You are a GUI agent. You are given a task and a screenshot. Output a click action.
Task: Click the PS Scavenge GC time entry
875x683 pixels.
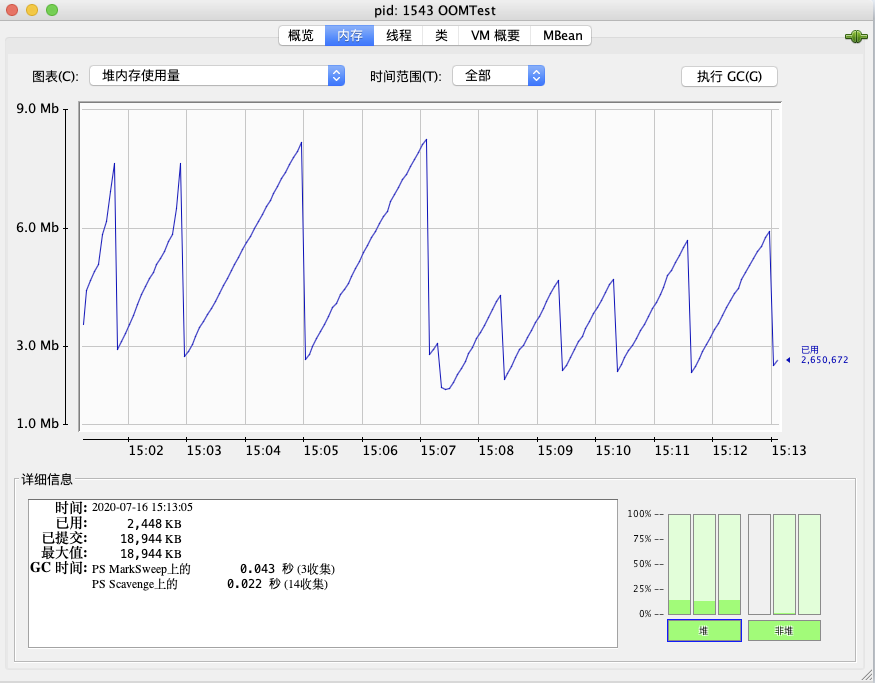[x=210, y=584]
